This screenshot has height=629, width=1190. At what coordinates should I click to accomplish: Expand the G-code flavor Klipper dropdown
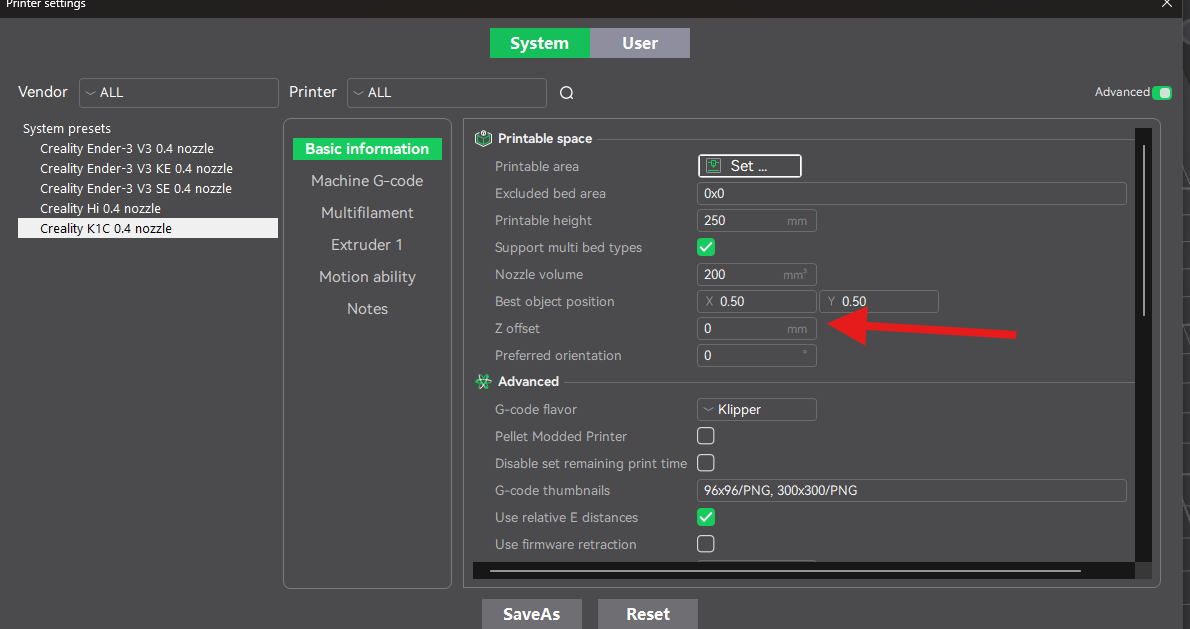tap(756, 409)
